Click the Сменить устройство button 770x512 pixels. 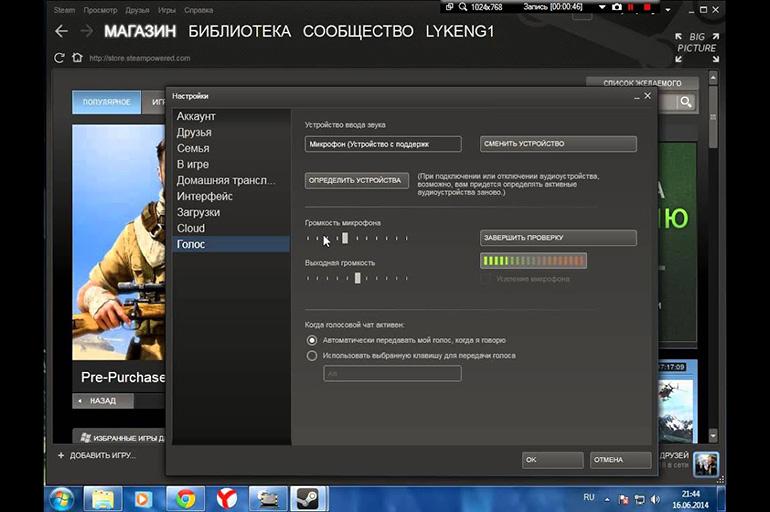pos(558,144)
